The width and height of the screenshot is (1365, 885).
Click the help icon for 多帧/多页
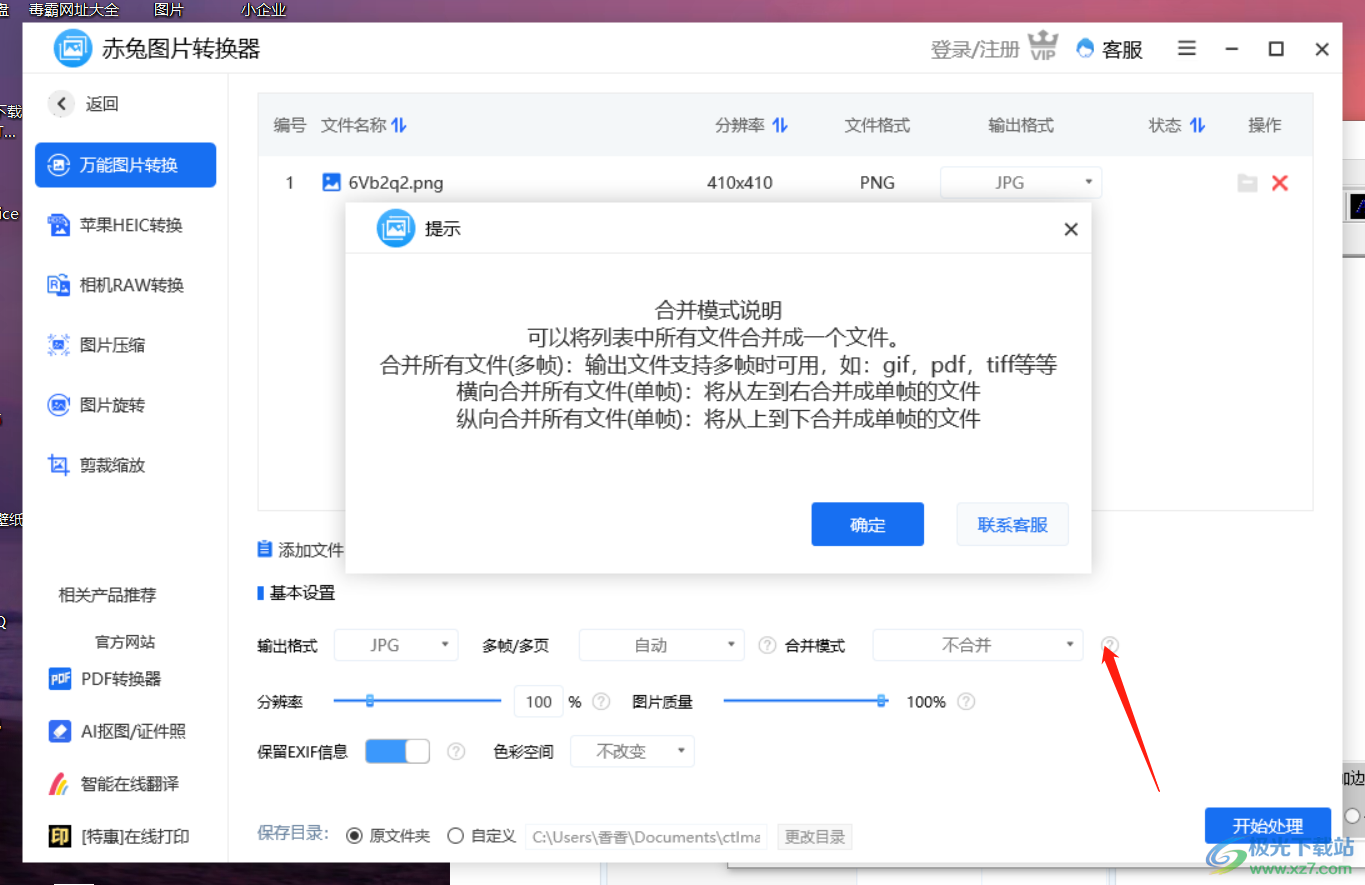pos(767,646)
